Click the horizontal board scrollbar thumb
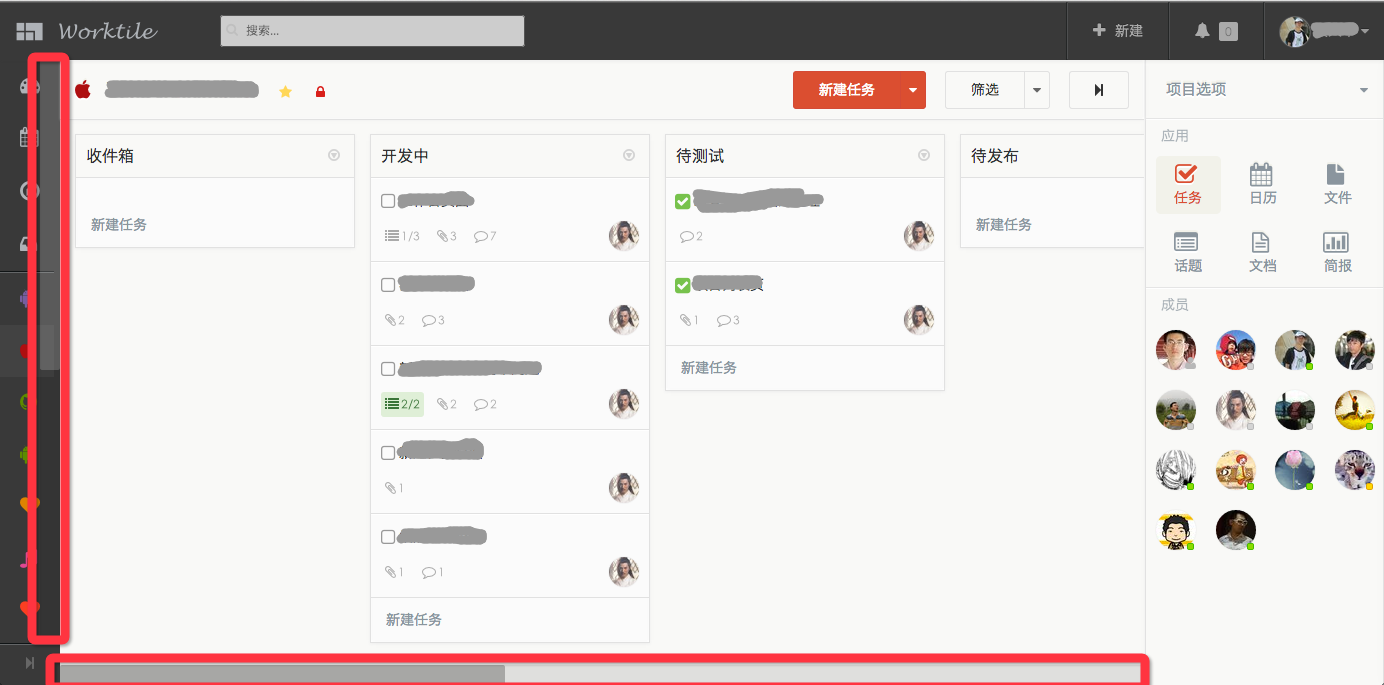The image size is (1384, 685). point(282,673)
